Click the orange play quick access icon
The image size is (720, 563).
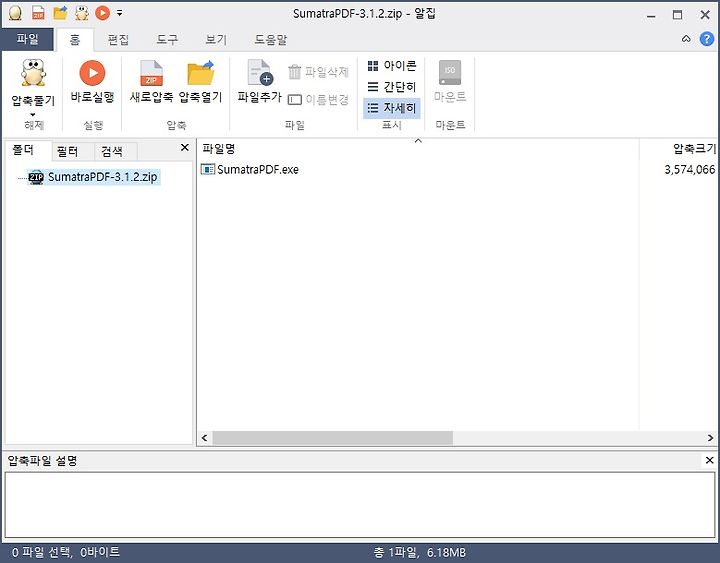pos(102,13)
